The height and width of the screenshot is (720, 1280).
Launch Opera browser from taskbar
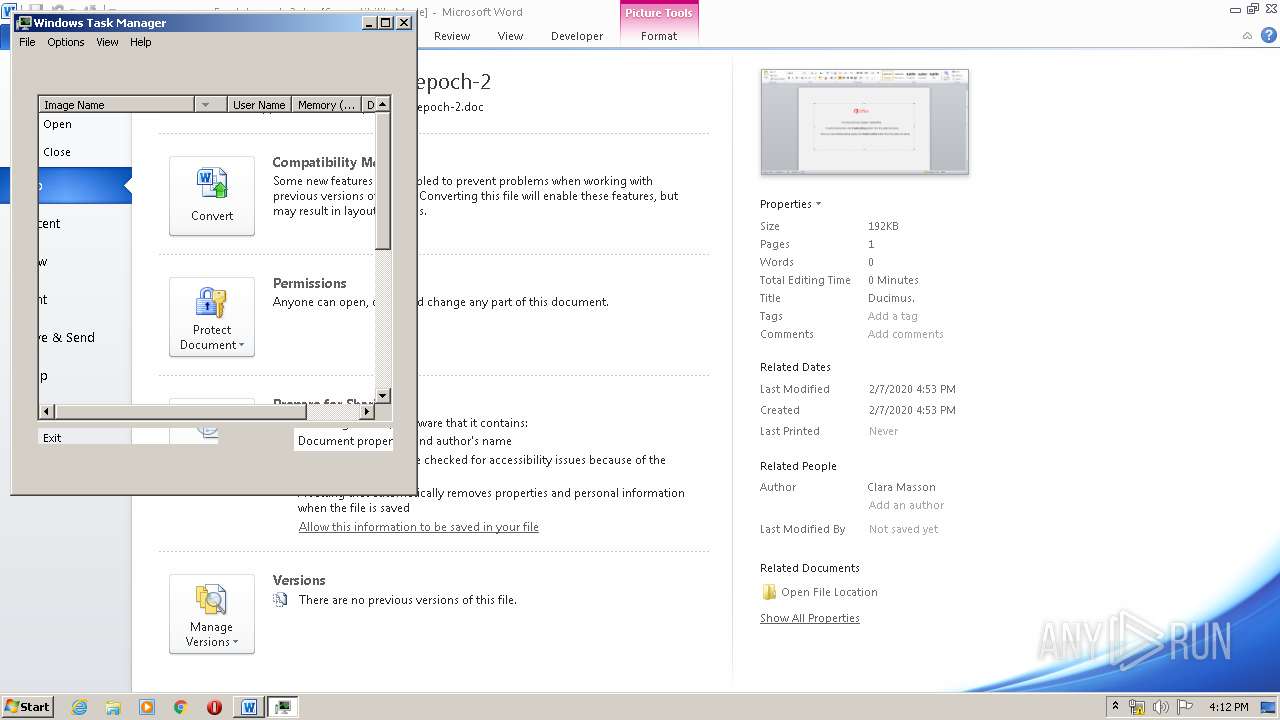214,707
